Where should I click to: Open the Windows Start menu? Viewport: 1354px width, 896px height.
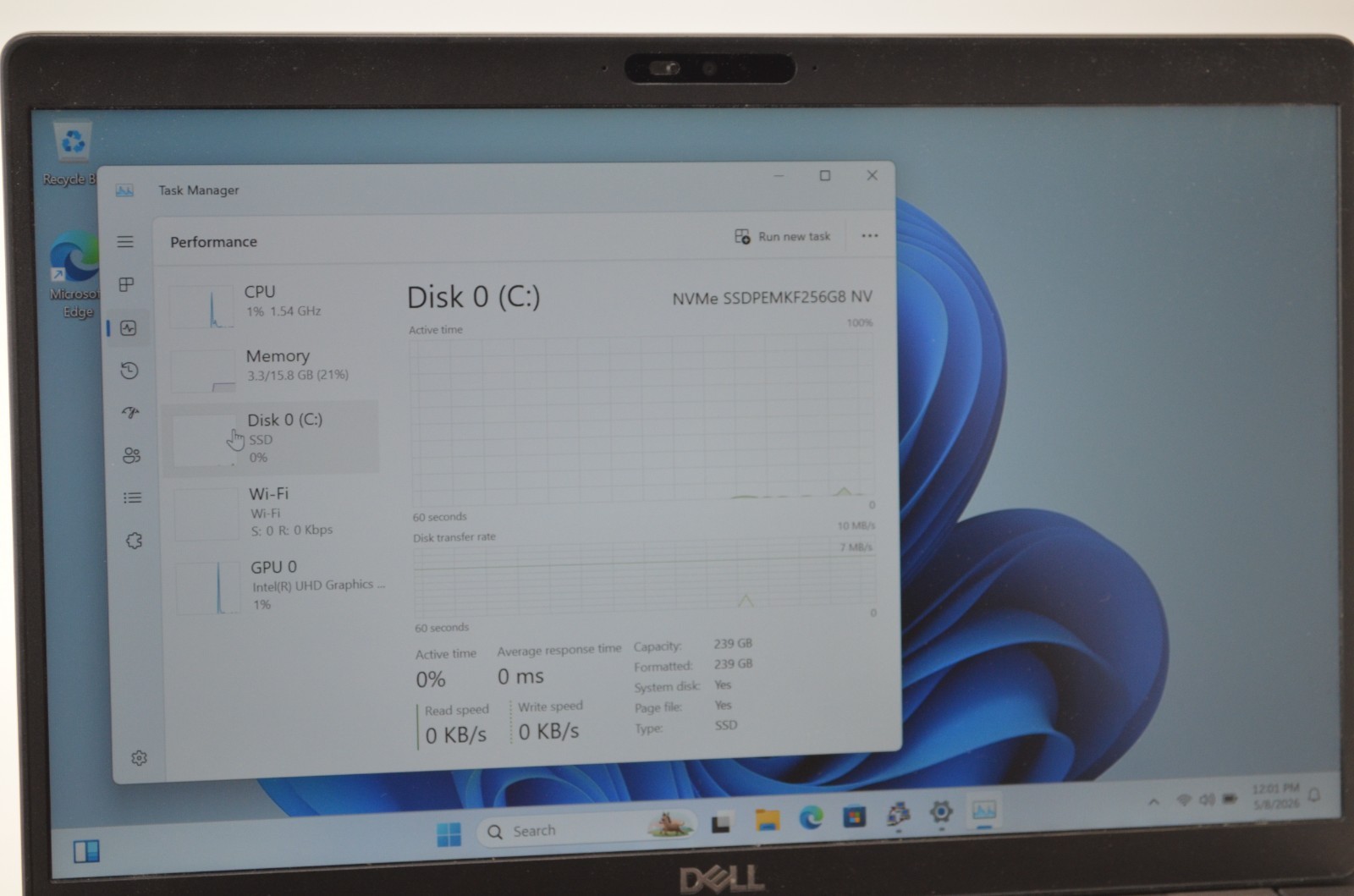click(x=449, y=833)
